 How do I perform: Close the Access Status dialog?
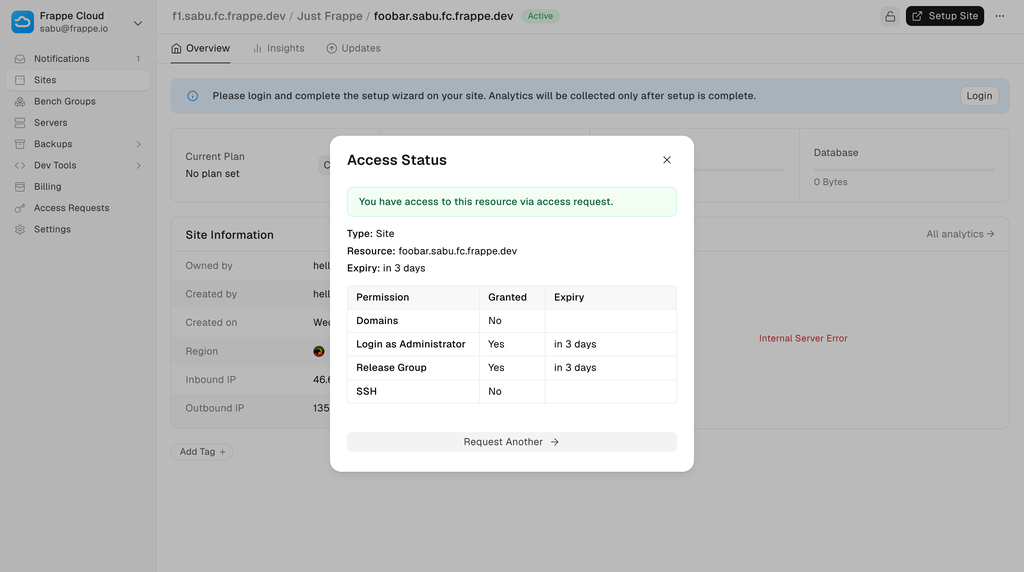(x=667, y=160)
